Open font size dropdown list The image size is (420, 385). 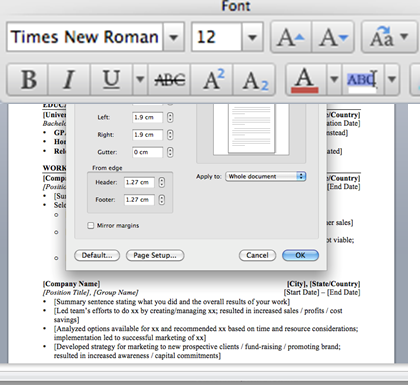click(252, 37)
